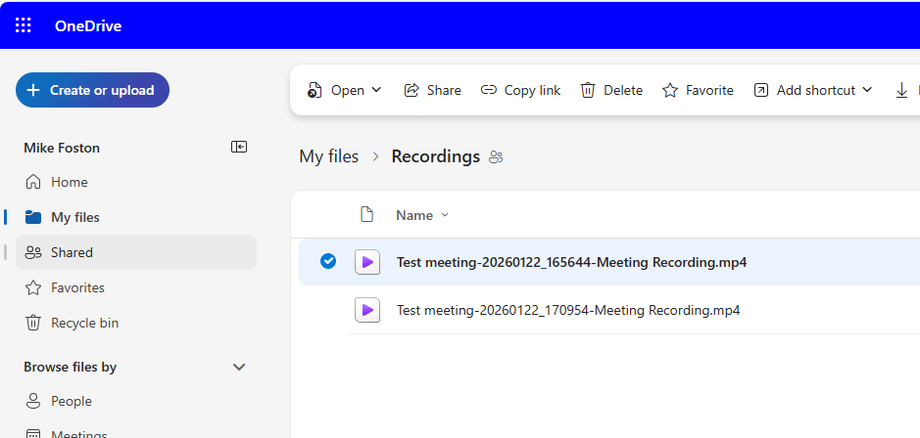Click the Favorite star icon

click(x=670, y=90)
